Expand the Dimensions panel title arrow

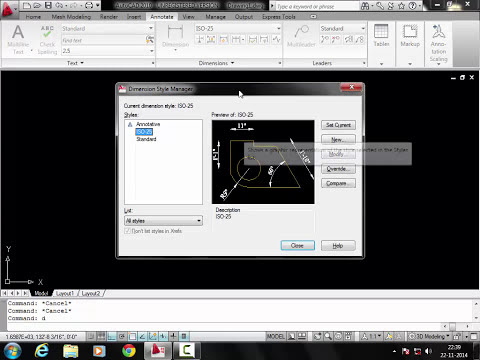pos(232,63)
